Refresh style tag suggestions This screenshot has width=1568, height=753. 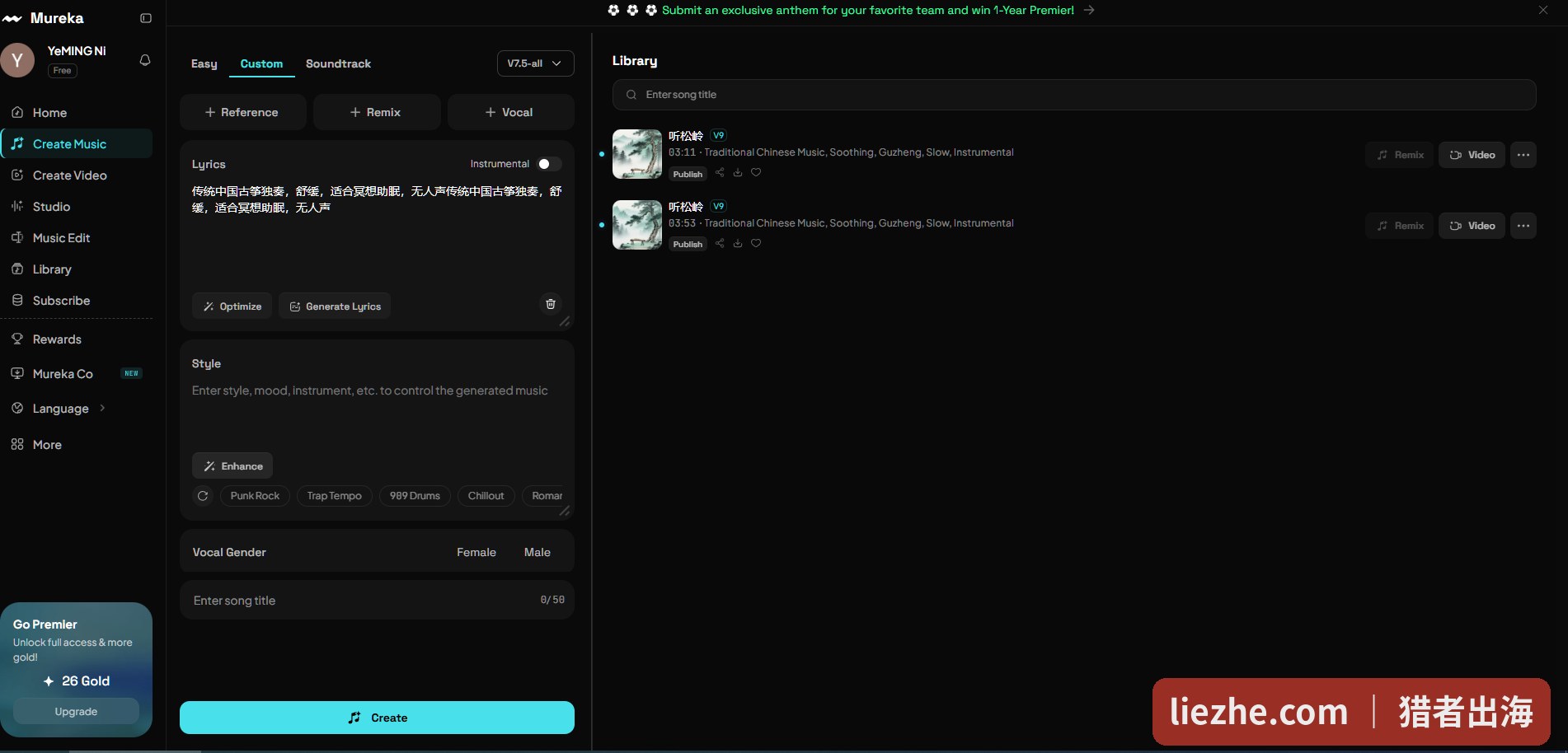coord(203,496)
